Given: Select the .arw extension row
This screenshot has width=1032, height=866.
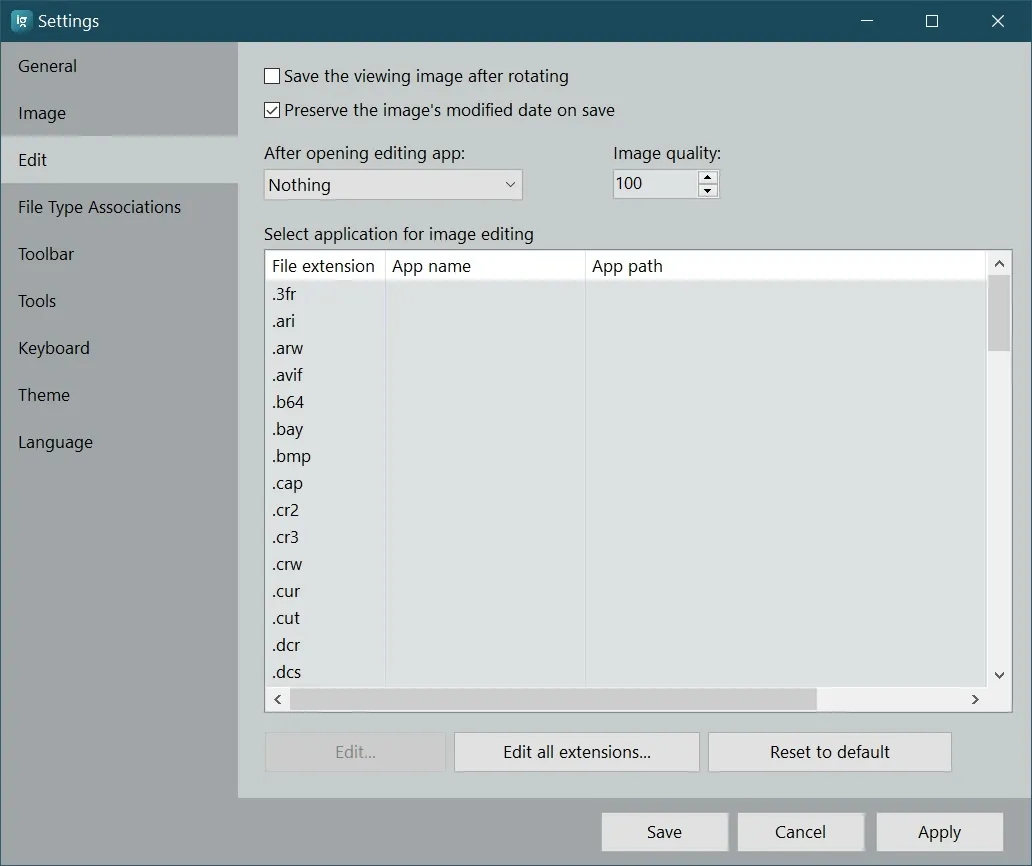Looking at the screenshot, I should pos(625,348).
